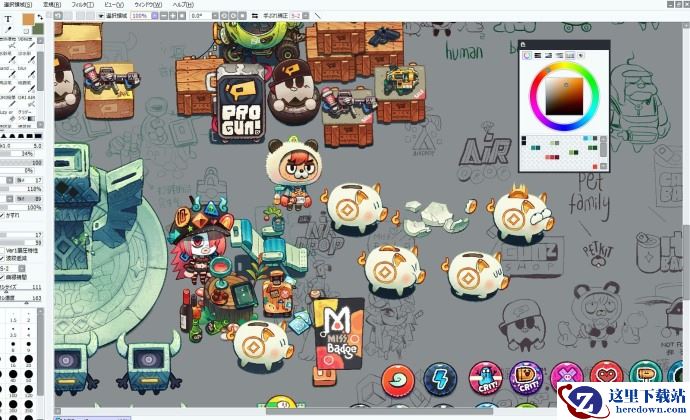Toggle the checkbox under Ver1筆圧特性
This screenshot has height=420, width=690.
[2, 258]
